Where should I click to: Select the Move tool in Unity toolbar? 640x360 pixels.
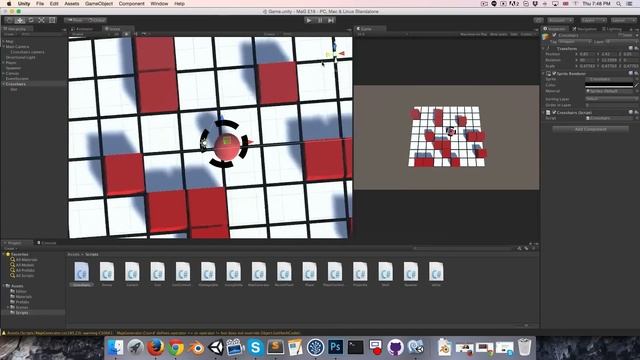tap(20, 20)
